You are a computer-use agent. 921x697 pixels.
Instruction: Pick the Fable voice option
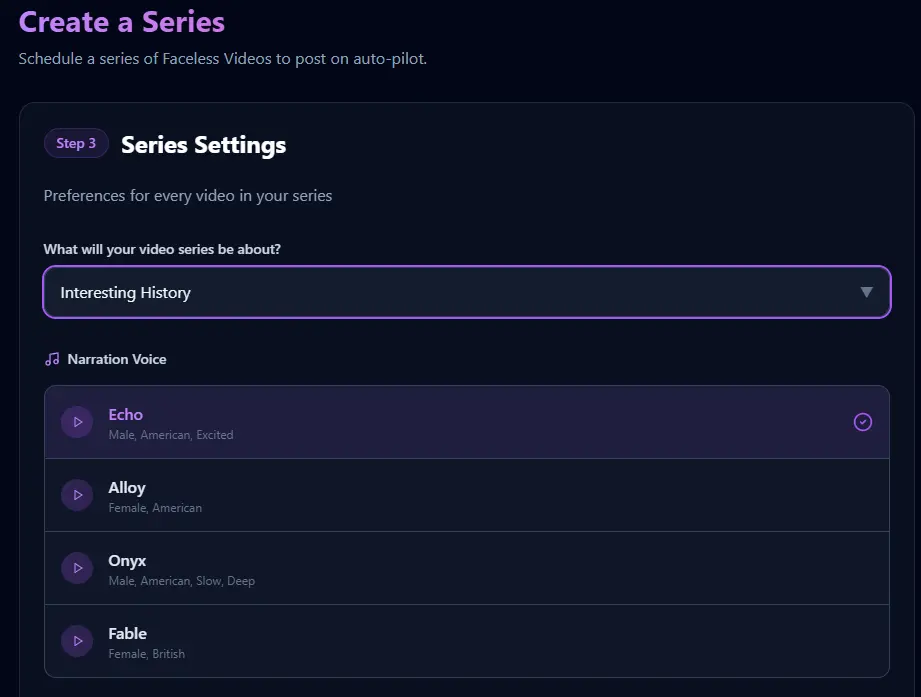[127, 634]
